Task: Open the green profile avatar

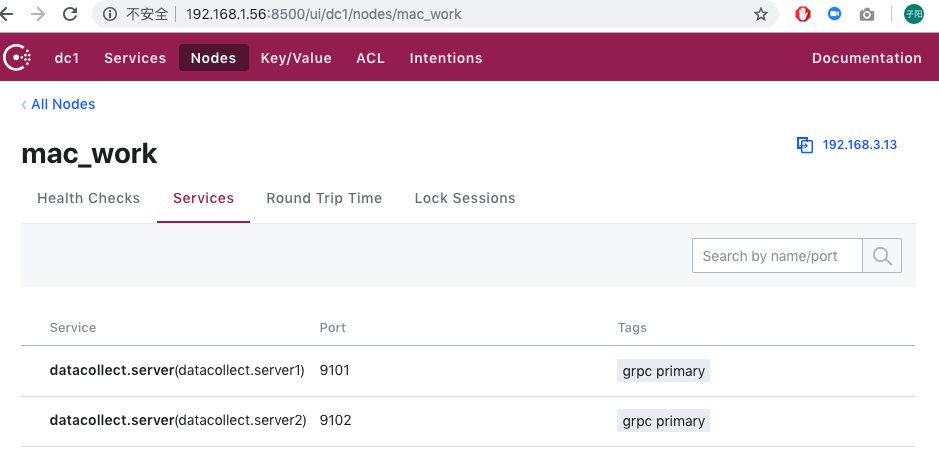Action: click(913, 14)
